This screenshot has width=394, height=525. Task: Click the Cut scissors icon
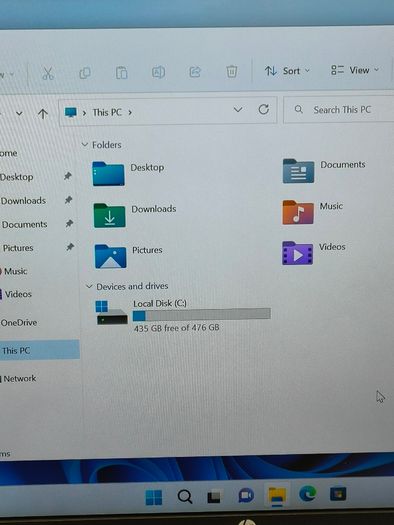point(48,73)
